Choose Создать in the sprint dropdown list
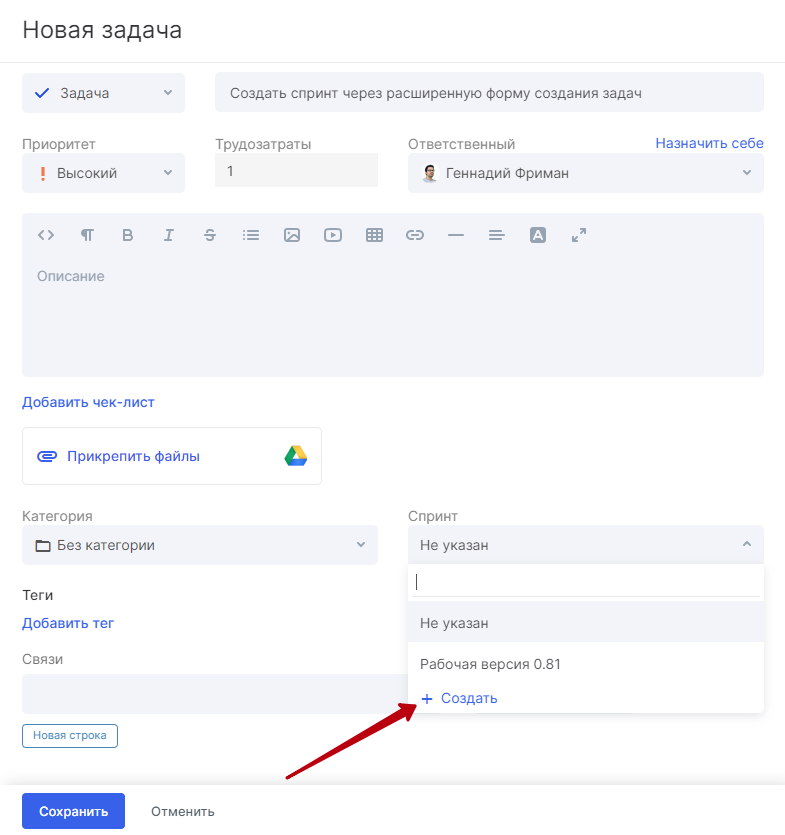 pyautogui.click(x=459, y=698)
